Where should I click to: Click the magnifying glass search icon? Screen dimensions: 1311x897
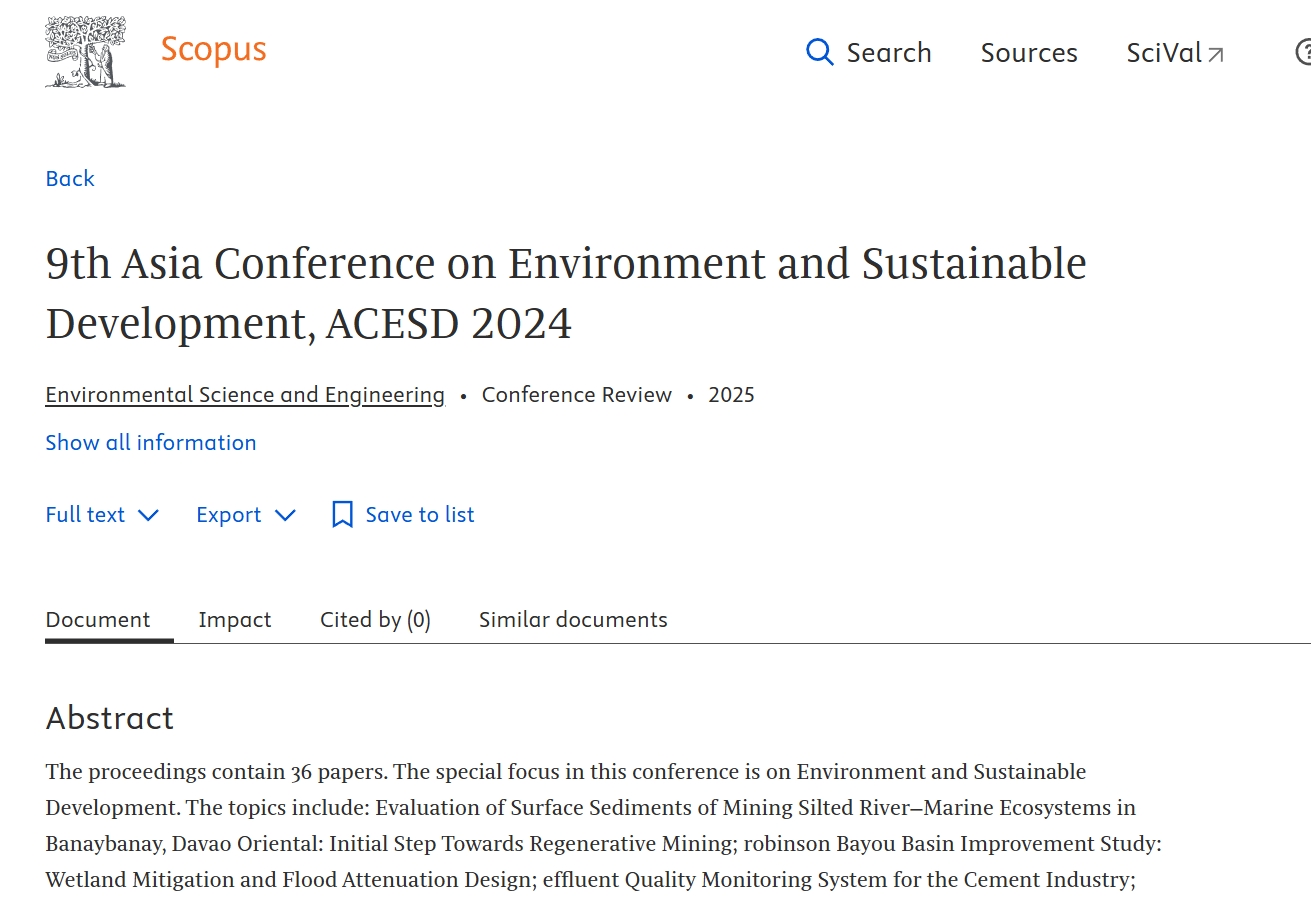pos(819,52)
